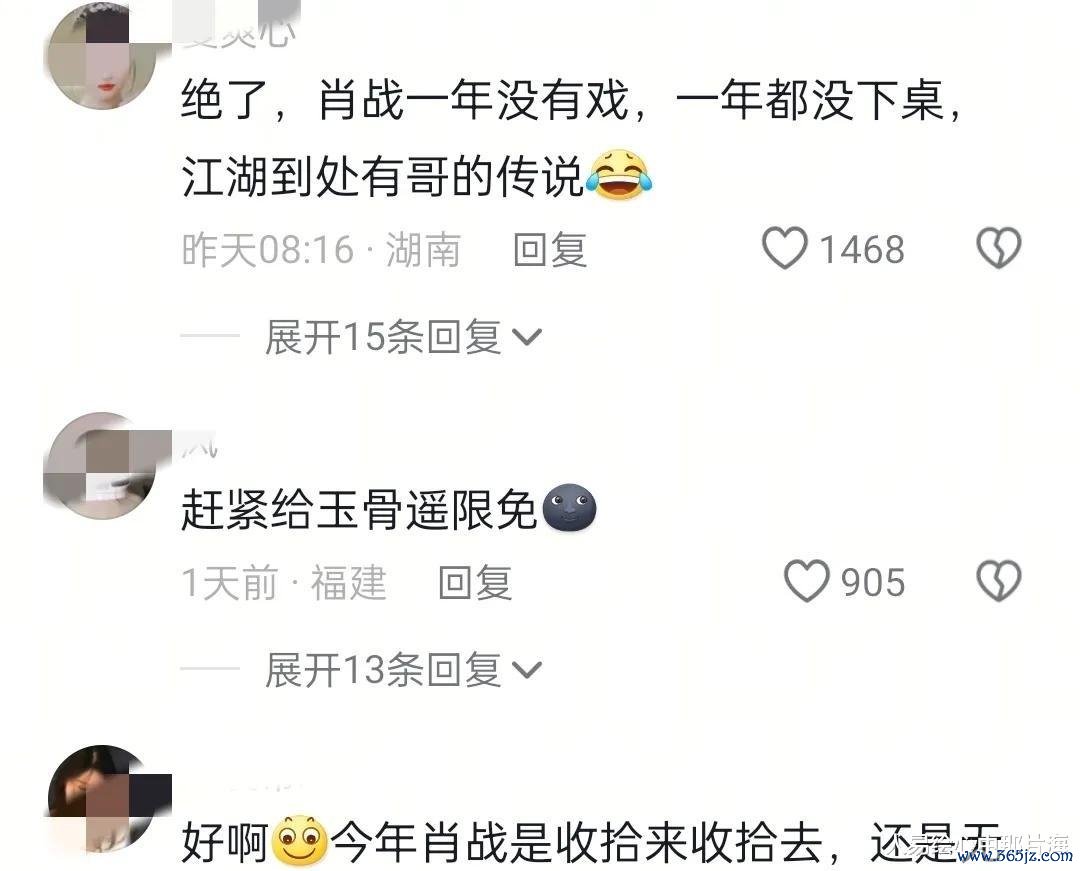This screenshot has height=871, width=1080.
Task: Click the dark moon face emoji
Action: tap(570, 507)
